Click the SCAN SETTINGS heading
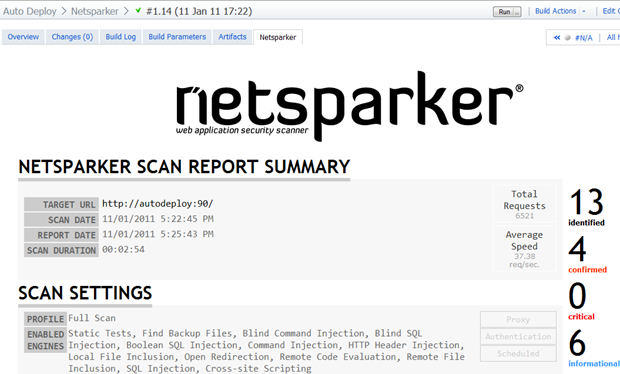Screen dimensions: 620x374 tap(85, 293)
